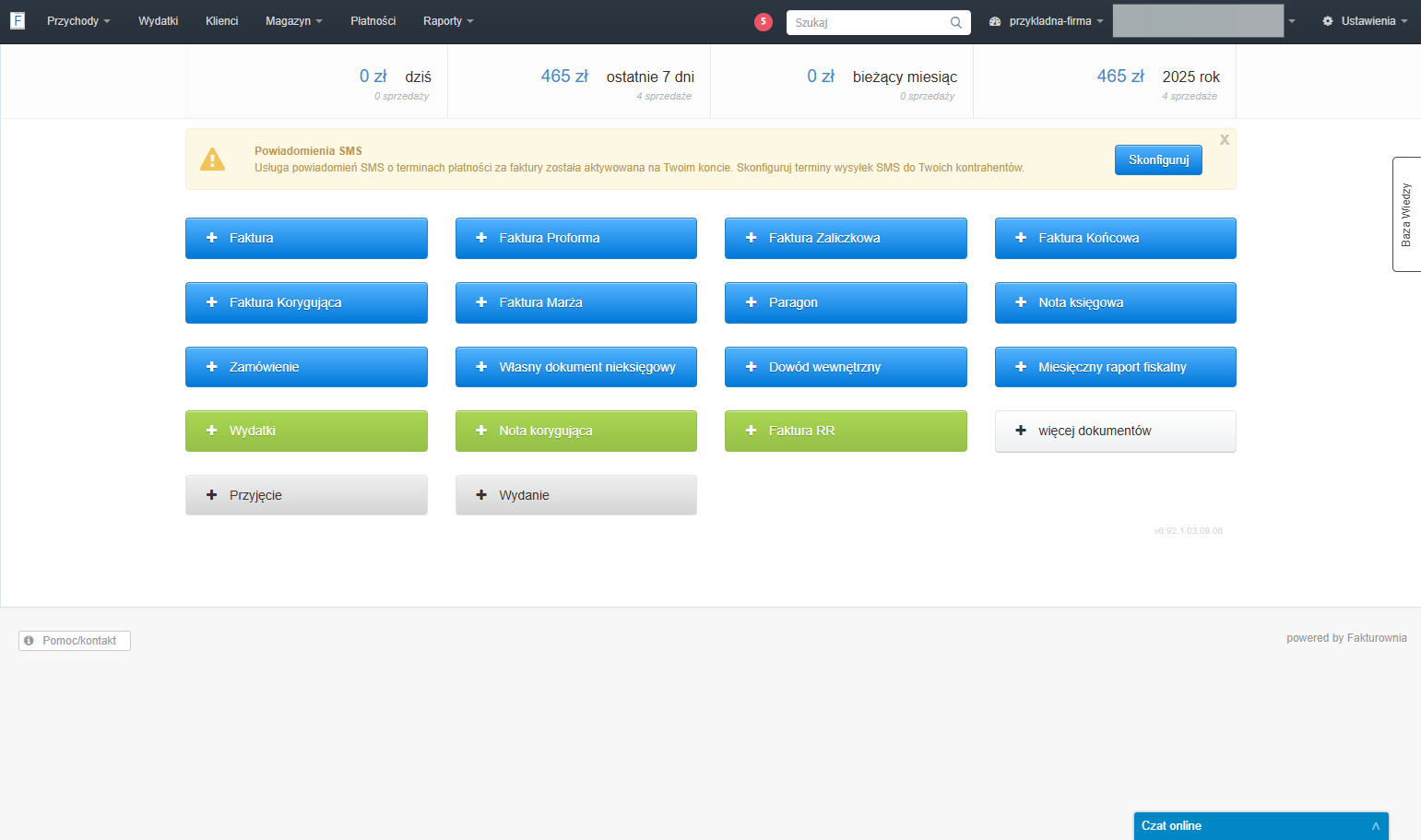Click the Wydanie warehouse button
Screen dimensions: 1421x840
pos(576,495)
